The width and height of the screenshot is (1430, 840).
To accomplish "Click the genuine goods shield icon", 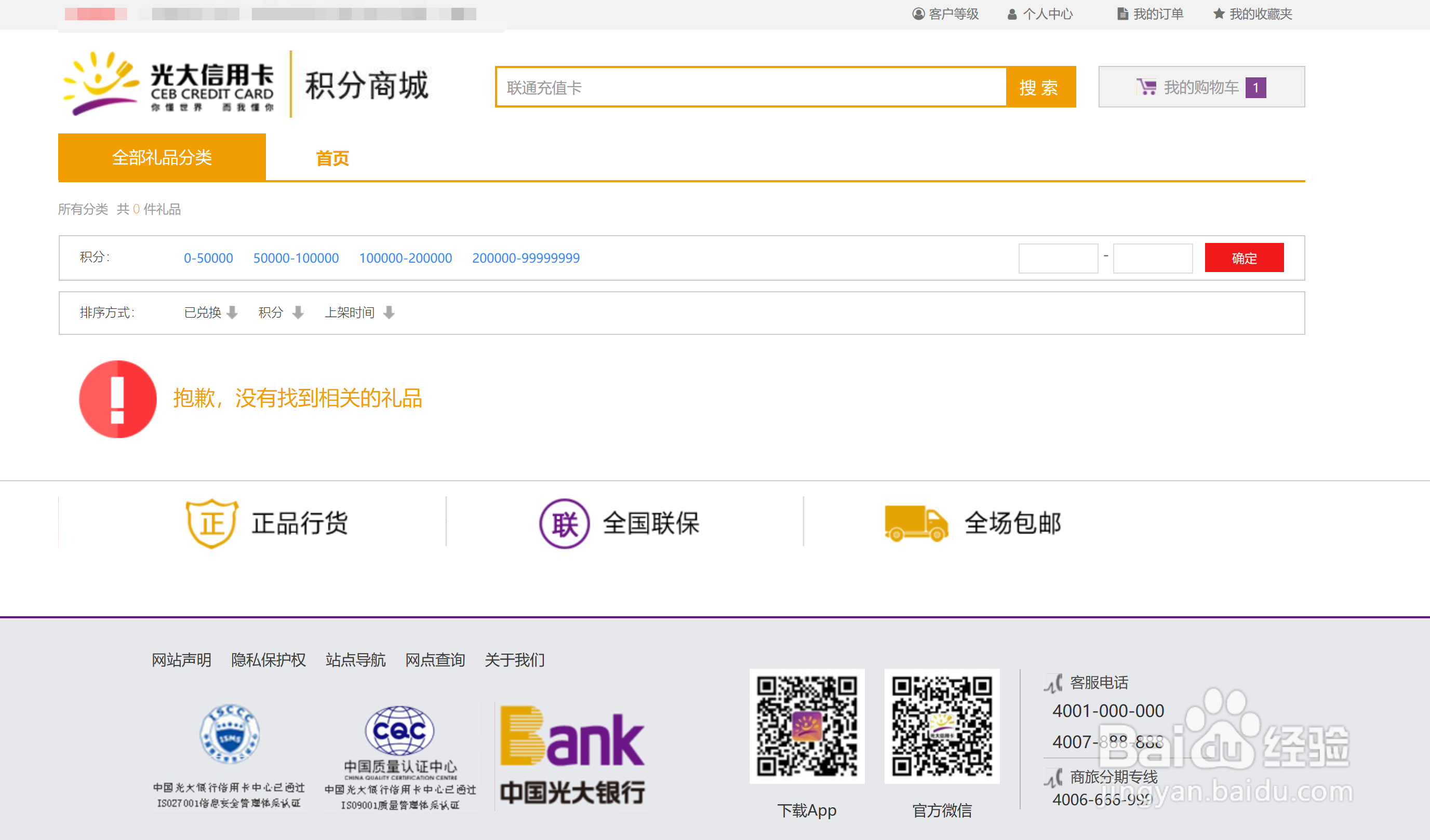I will (211, 523).
